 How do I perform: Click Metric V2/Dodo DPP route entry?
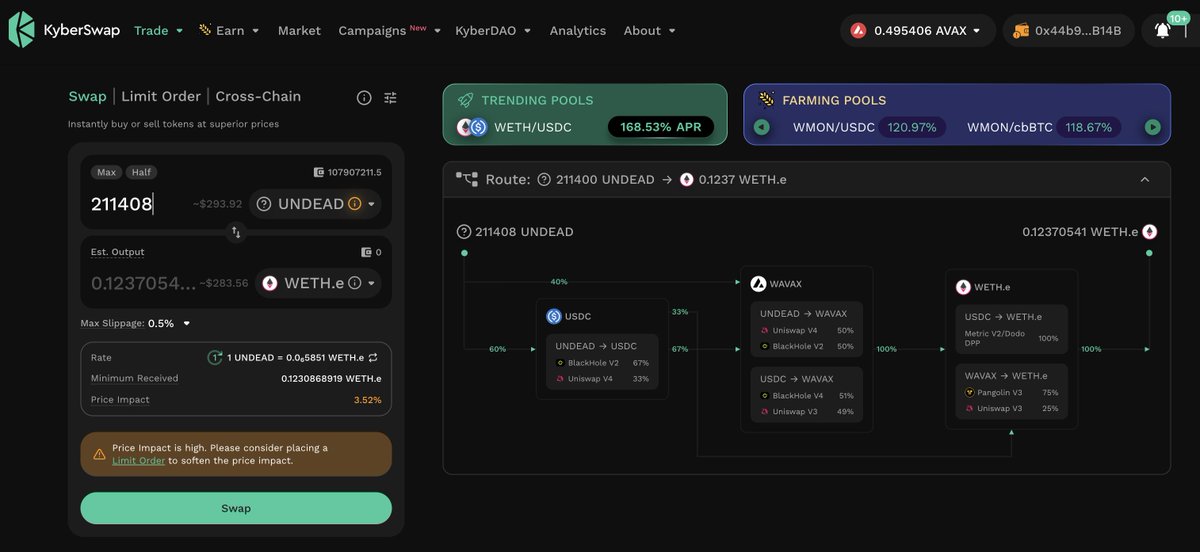tap(1011, 338)
